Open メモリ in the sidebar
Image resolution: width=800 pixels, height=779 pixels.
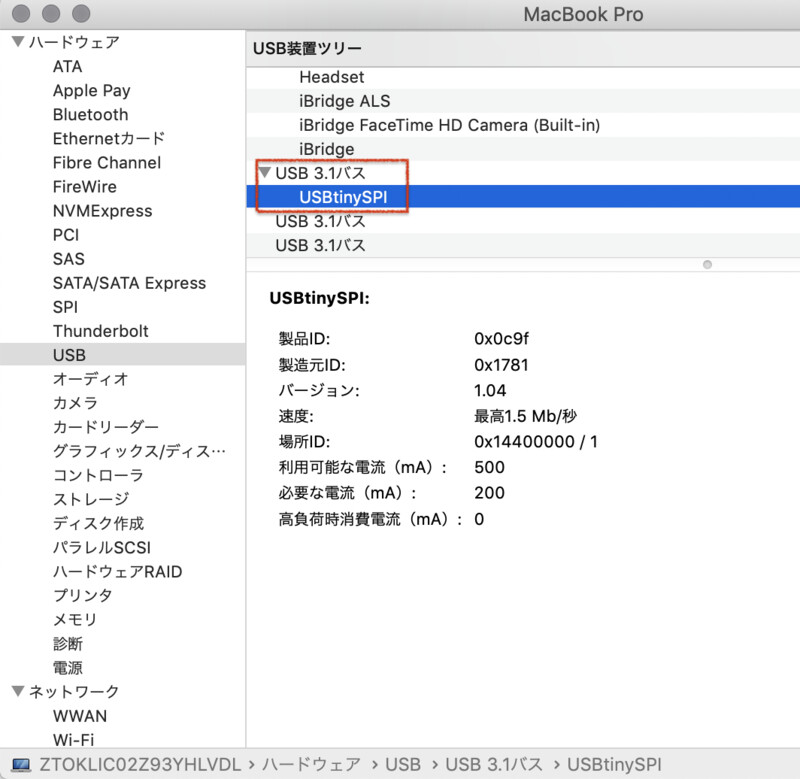point(74,619)
